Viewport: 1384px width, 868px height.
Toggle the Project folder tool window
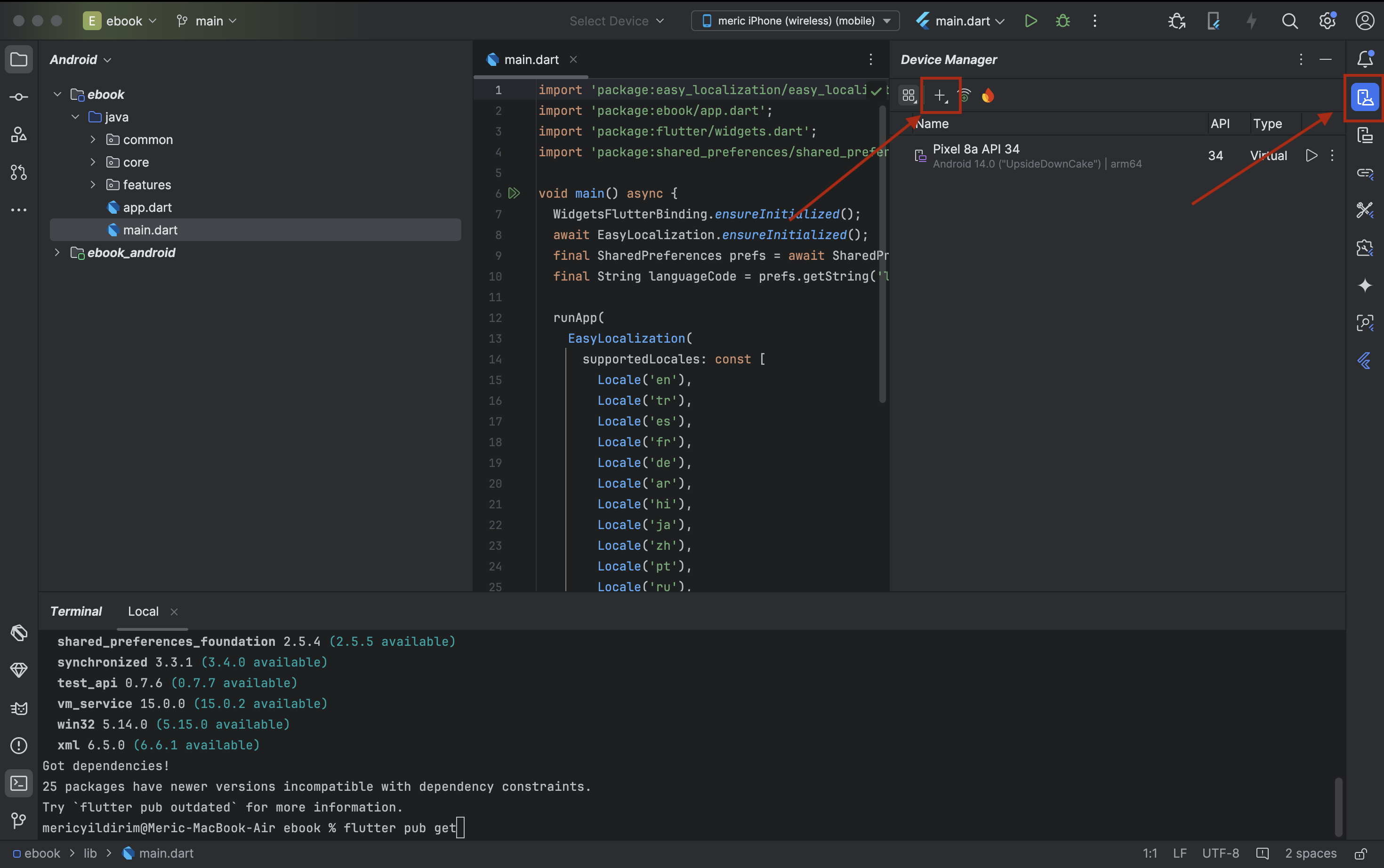(19, 60)
